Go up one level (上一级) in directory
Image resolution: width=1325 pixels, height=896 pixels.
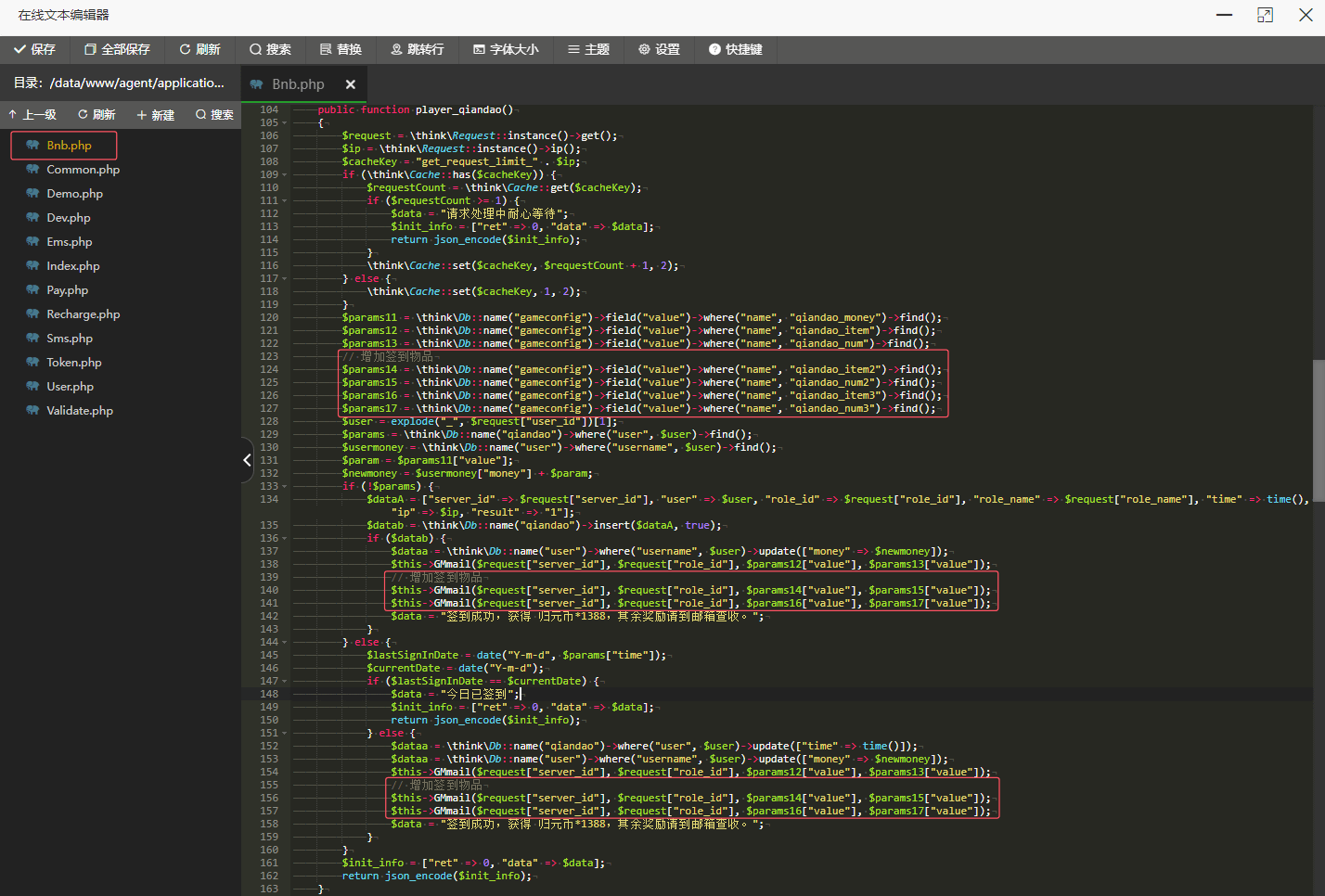coord(32,115)
